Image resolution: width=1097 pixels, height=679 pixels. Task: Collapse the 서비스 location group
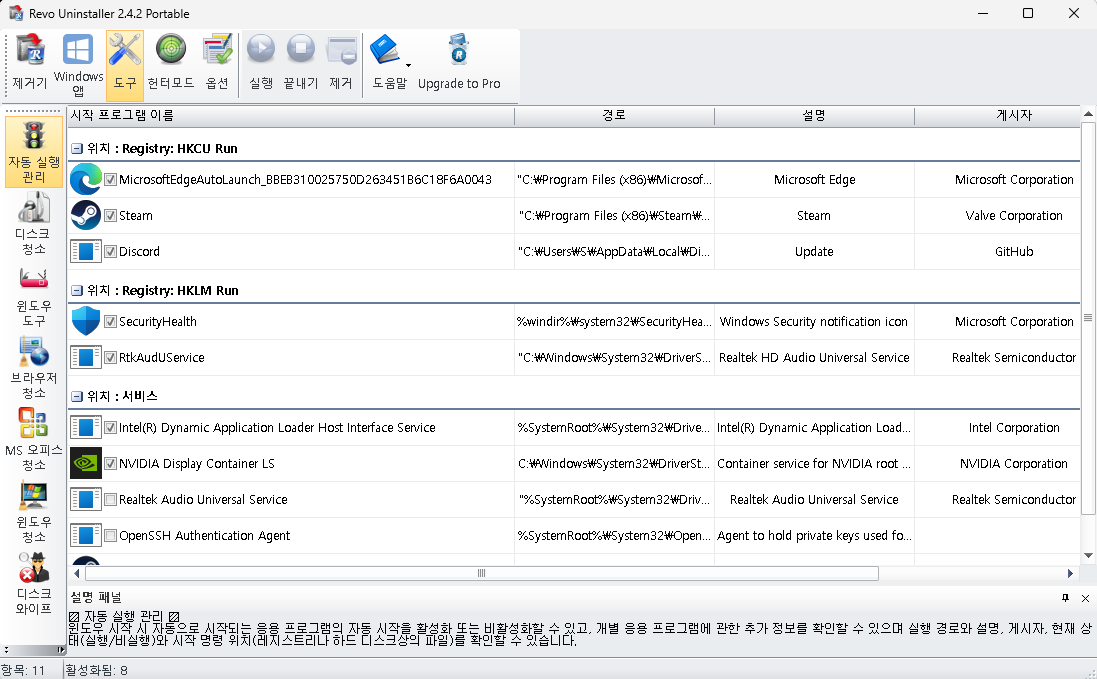click(x=77, y=395)
